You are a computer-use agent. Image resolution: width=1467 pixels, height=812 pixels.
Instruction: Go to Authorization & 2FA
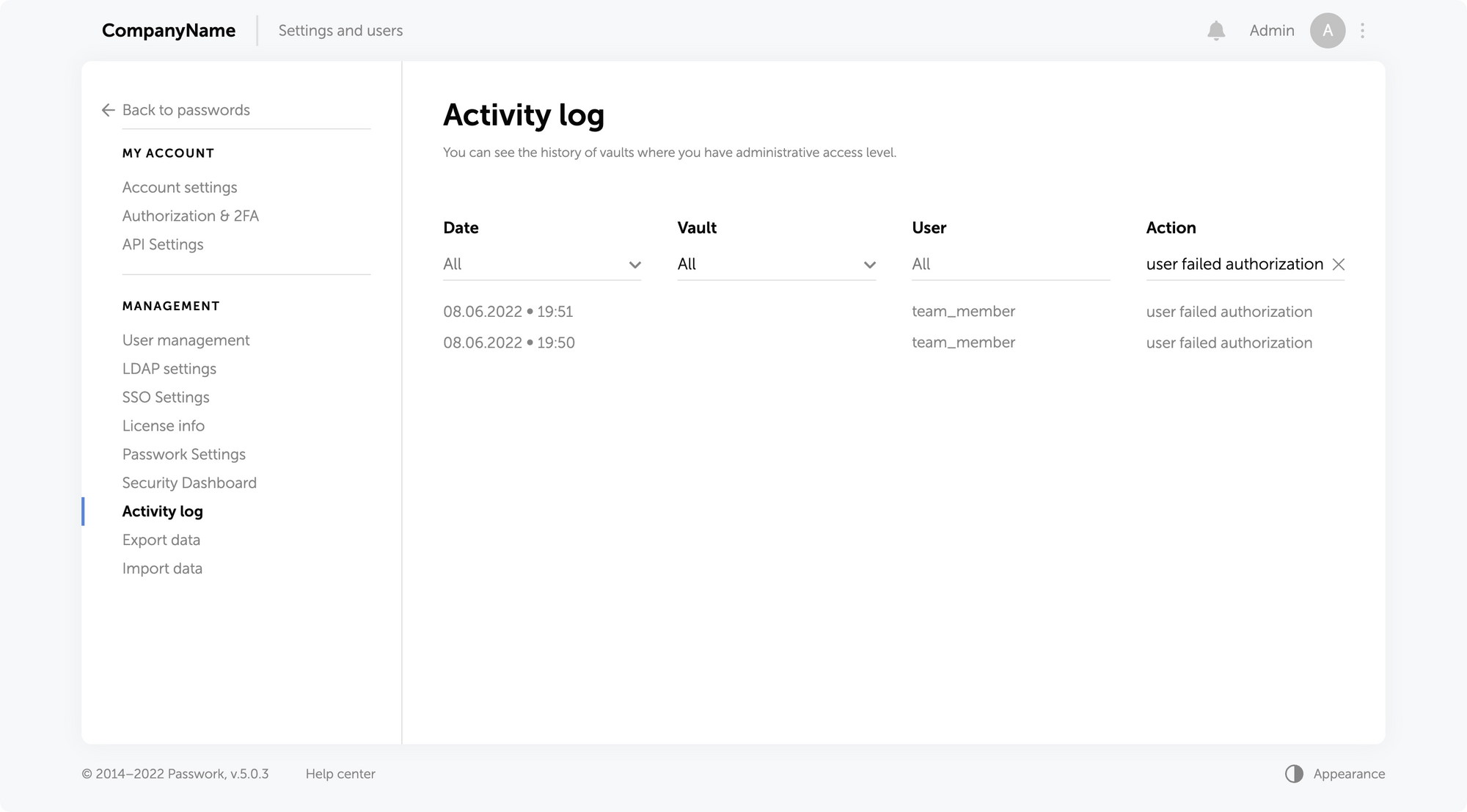191,216
